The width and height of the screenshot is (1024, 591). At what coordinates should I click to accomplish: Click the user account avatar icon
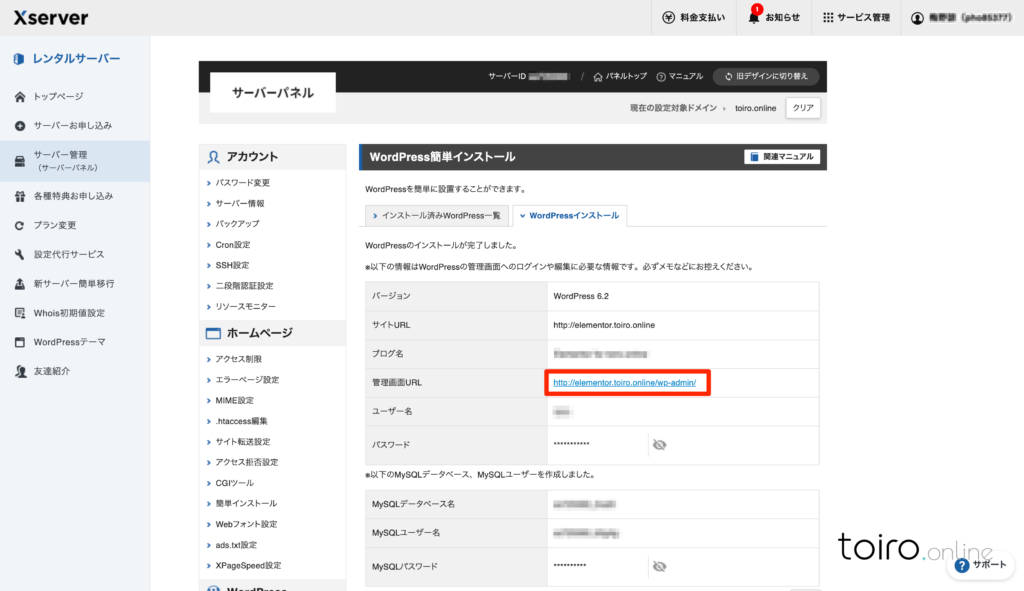pos(917,18)
